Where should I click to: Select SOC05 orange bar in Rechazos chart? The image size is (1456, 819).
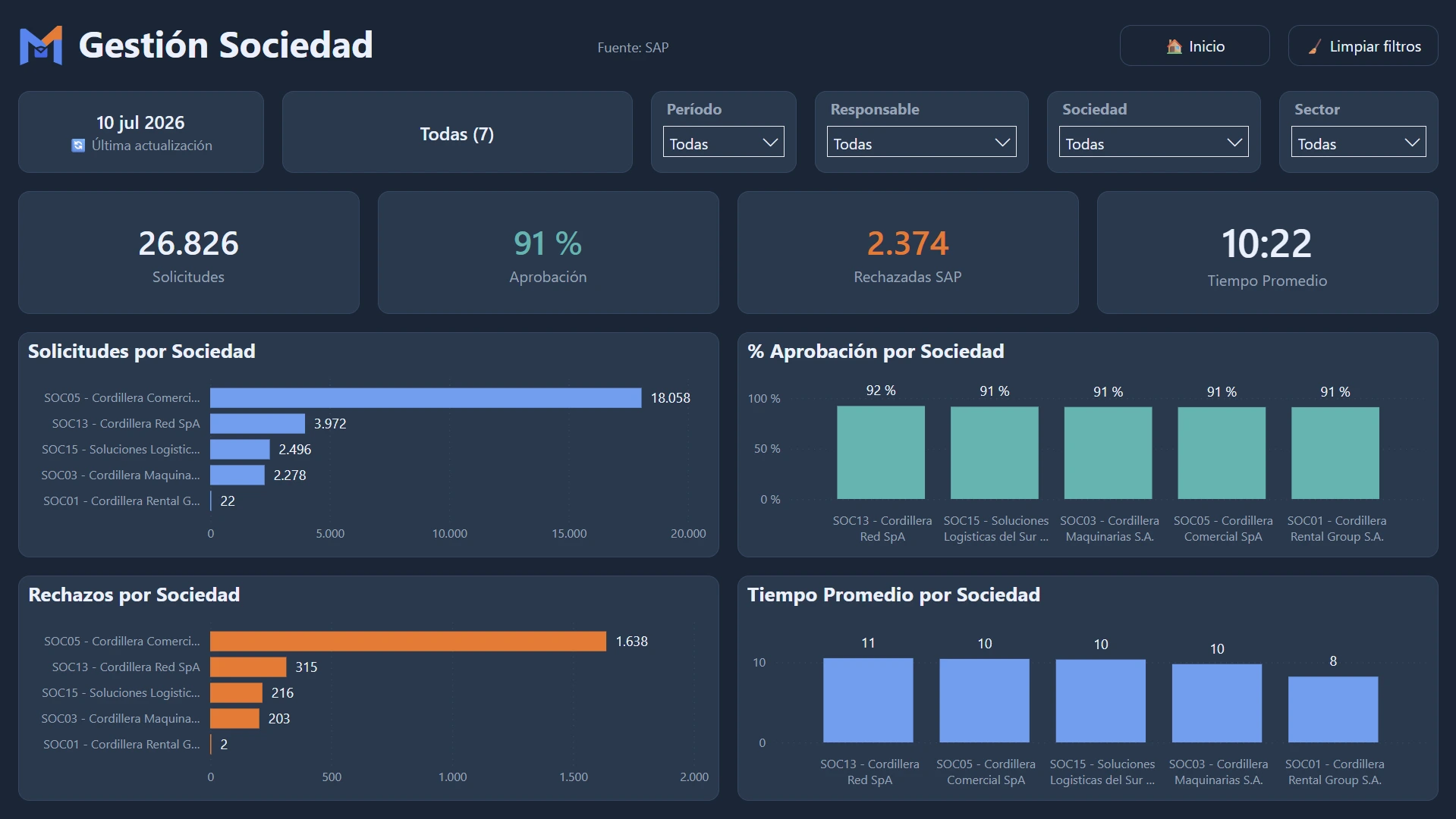(408, 642)
